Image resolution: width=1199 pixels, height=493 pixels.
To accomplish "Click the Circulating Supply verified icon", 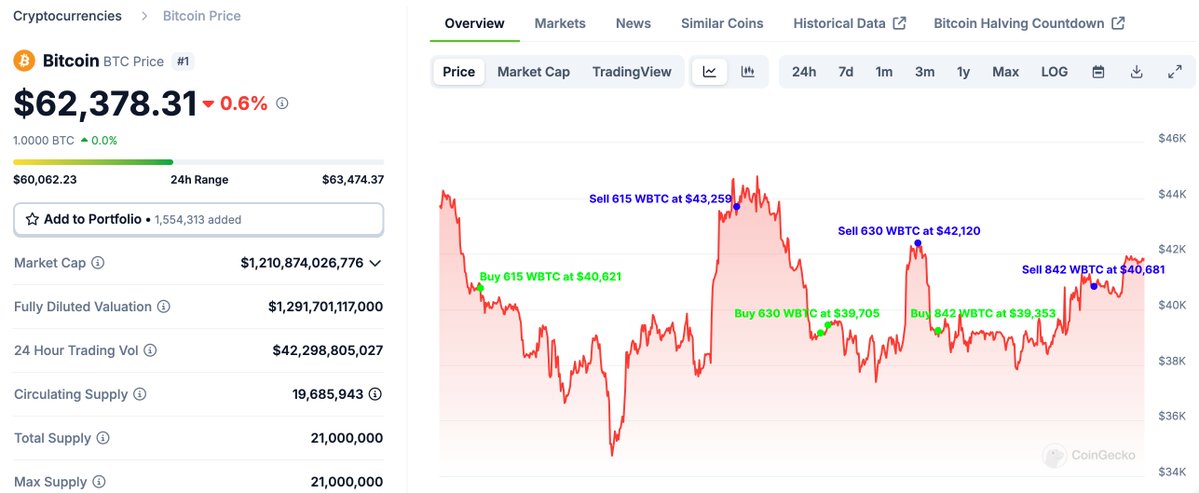I will (375, 394).
